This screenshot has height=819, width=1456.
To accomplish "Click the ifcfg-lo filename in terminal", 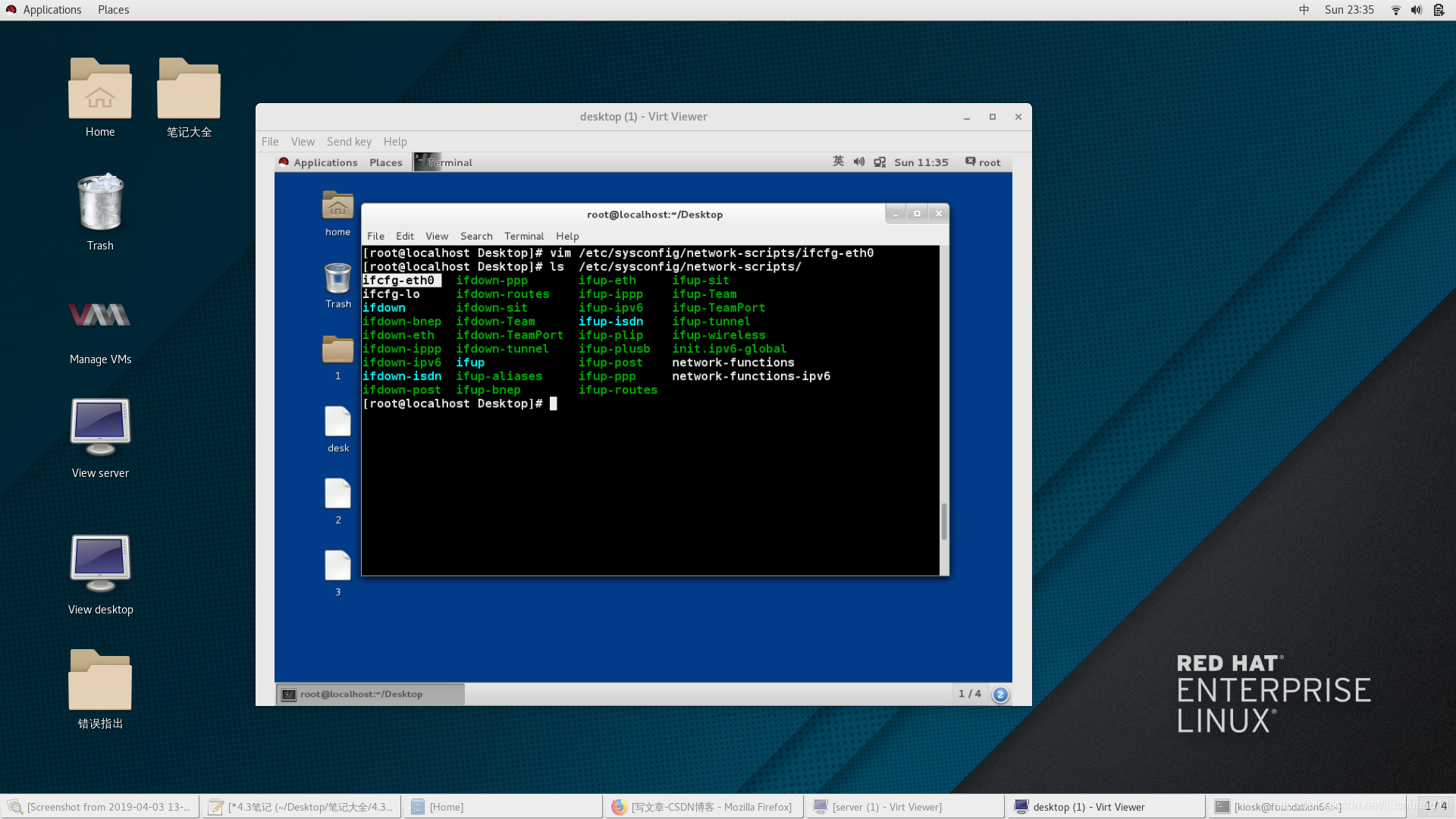I will [391, 294].
